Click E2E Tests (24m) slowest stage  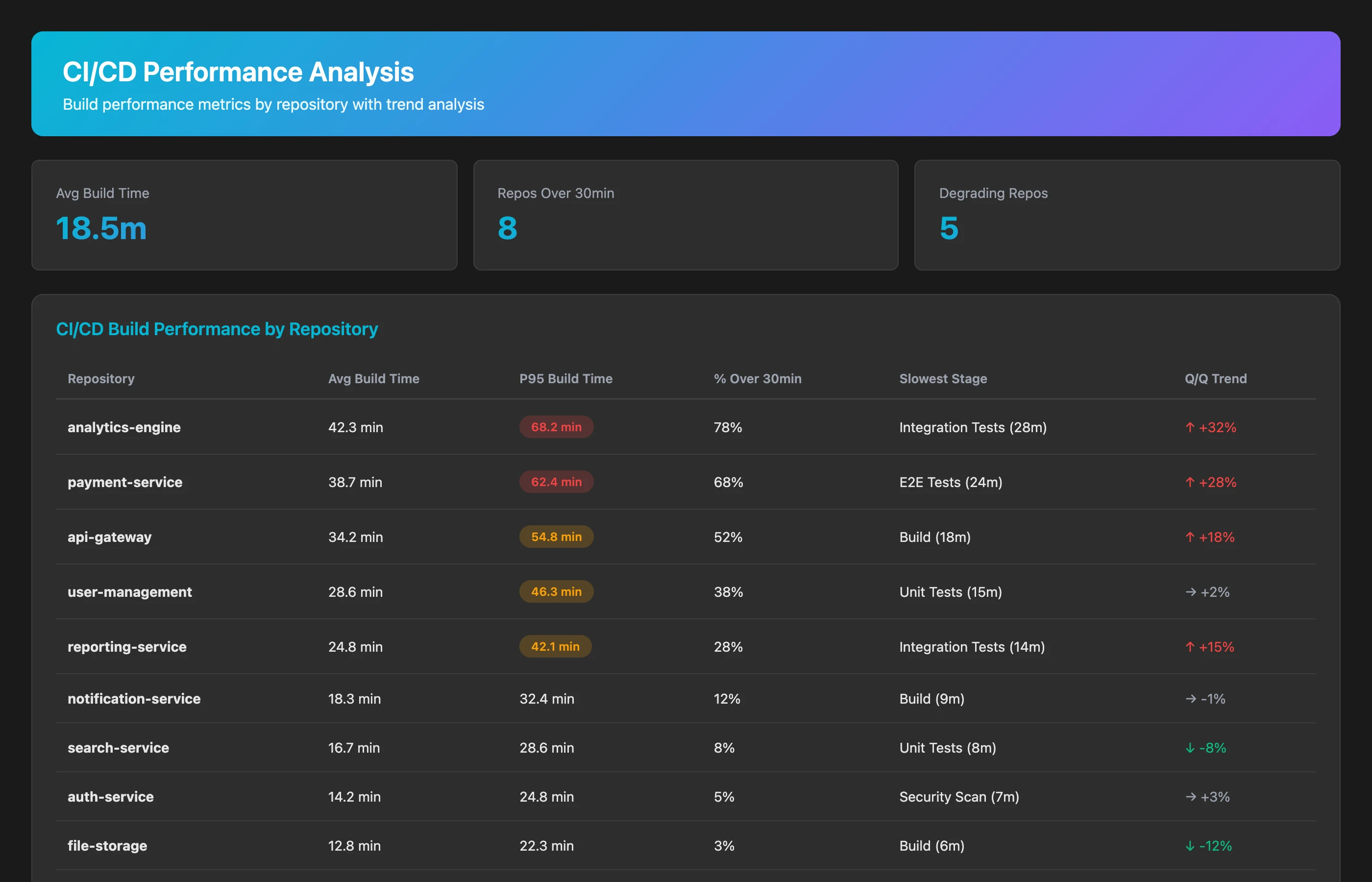tap(951, 482)
